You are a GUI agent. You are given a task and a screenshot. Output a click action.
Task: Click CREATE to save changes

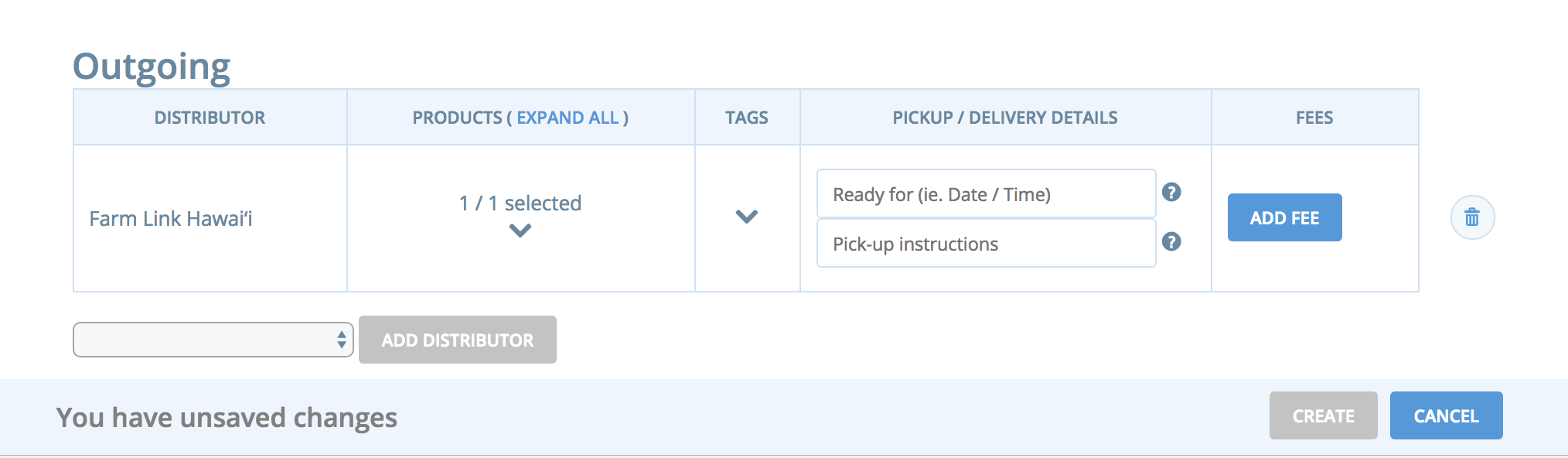coord(1323,415)
